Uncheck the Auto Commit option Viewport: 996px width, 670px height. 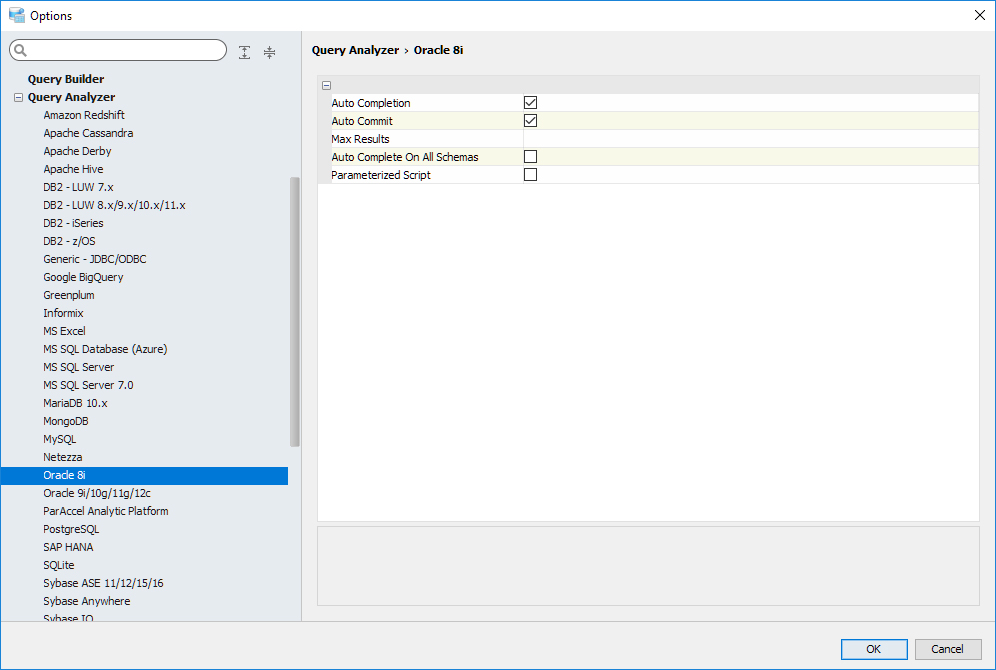(x=531, y=121)
